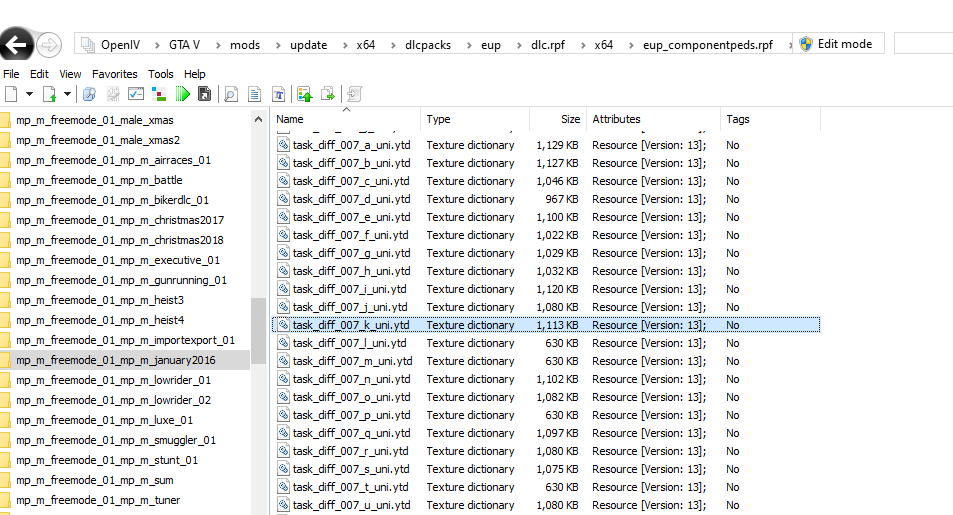The image size is (953, 515).
Task: Open the Tools menu
Action: (161, 74)
